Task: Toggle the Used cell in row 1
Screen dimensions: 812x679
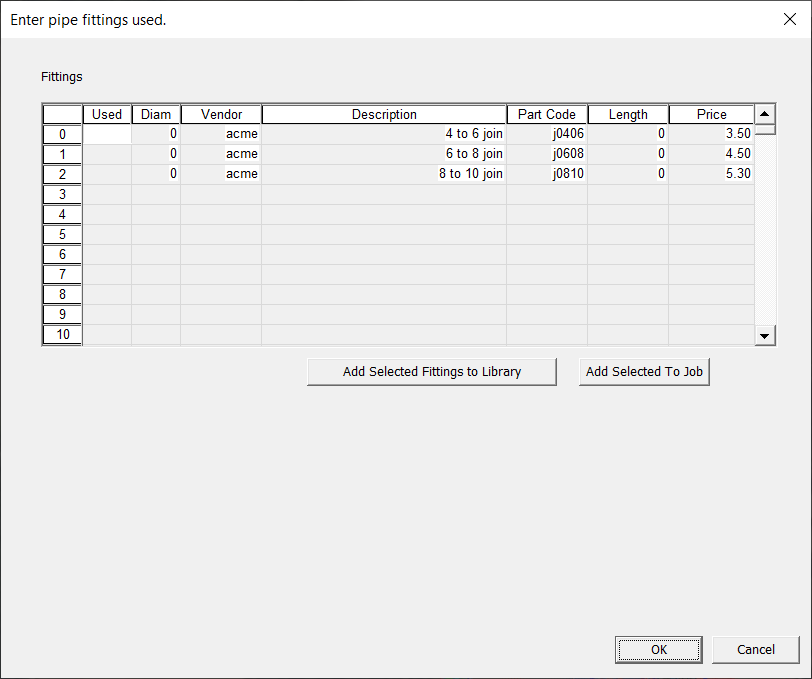Action: 107,154
